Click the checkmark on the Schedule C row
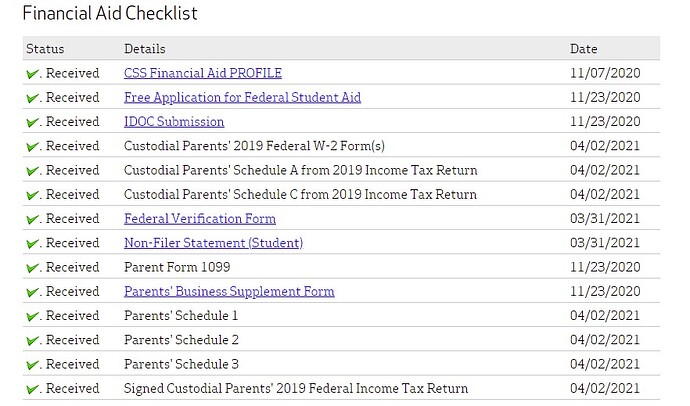 tap(32, 195)
